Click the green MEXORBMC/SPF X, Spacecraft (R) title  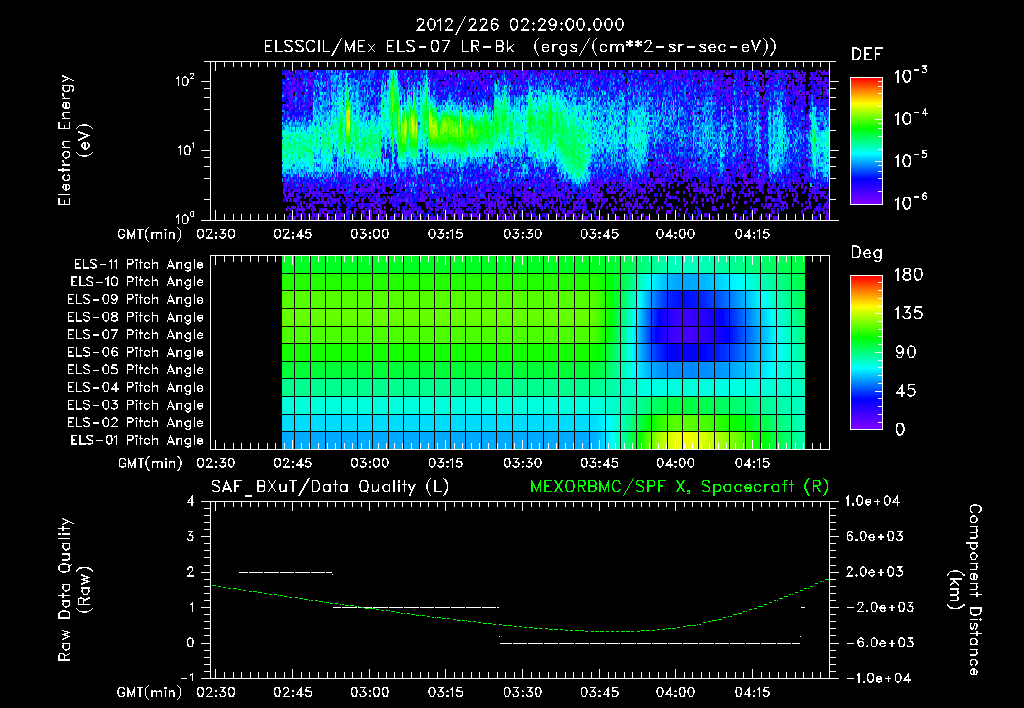[x=679, y=487]
